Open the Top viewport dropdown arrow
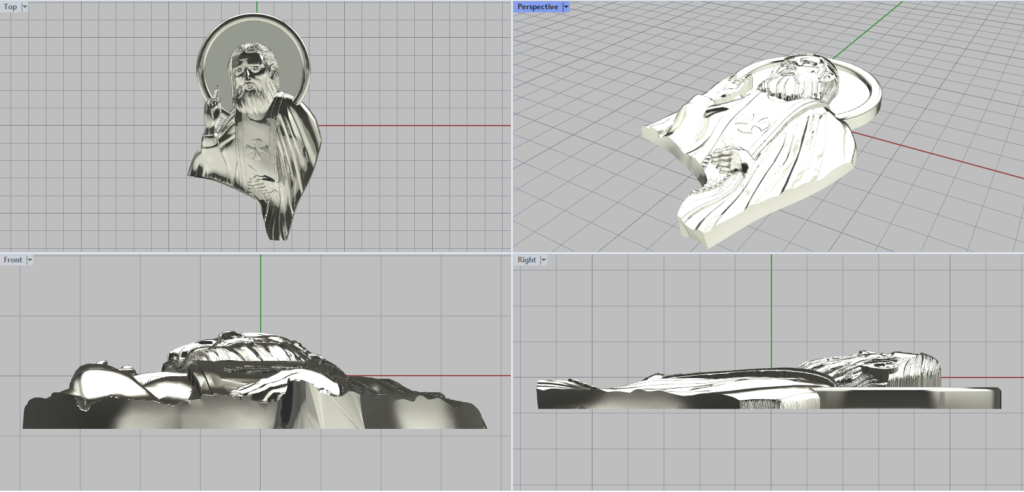This screenshot has width=1024, height=492. point(24,7)
